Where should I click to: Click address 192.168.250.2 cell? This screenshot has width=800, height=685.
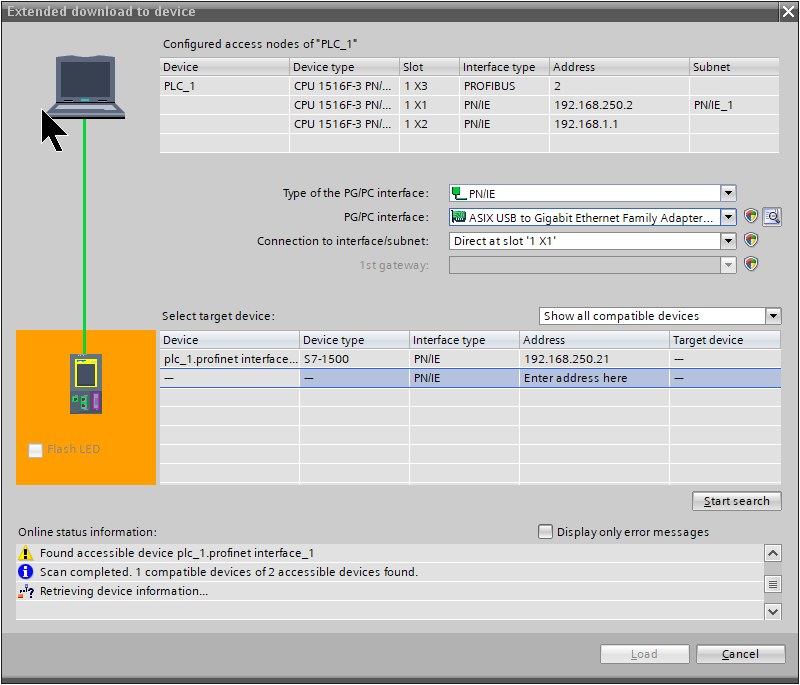pos(619,105)
